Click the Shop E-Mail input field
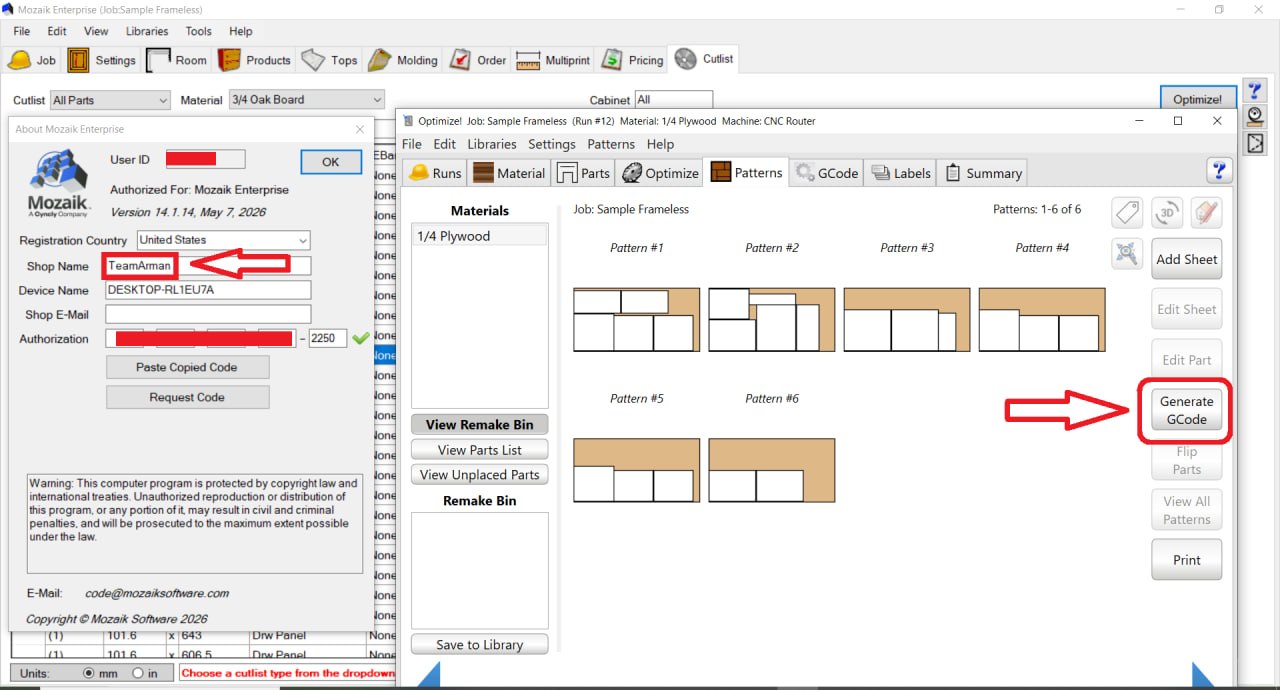 [x=208, y=314]
